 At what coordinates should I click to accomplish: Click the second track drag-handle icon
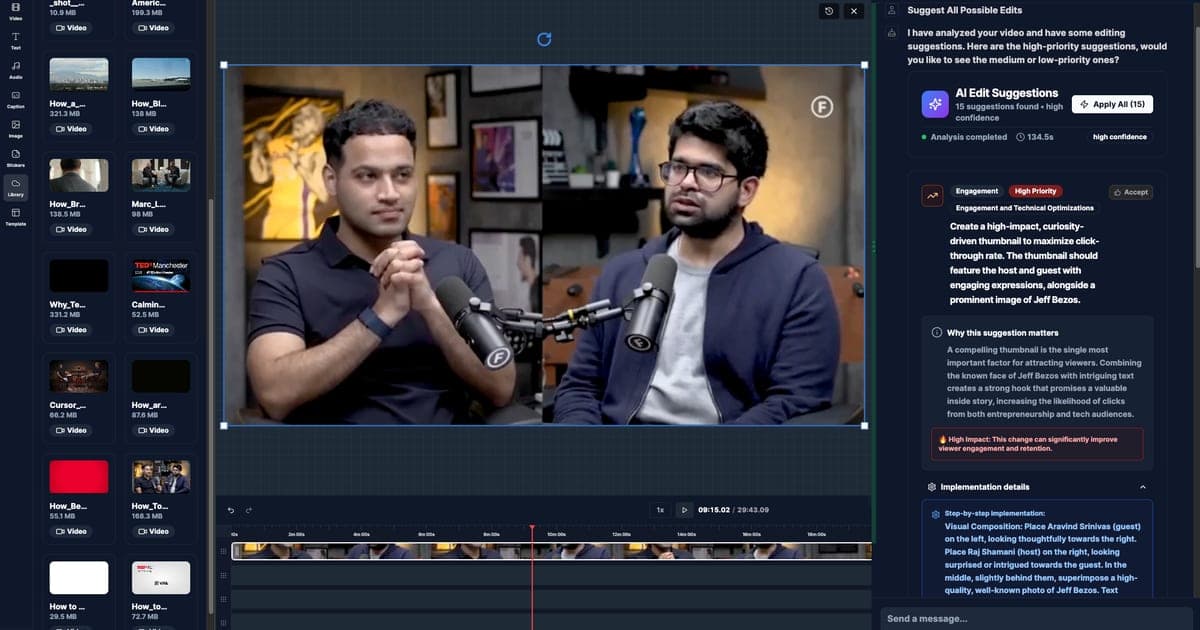click(x=223, y=576)
